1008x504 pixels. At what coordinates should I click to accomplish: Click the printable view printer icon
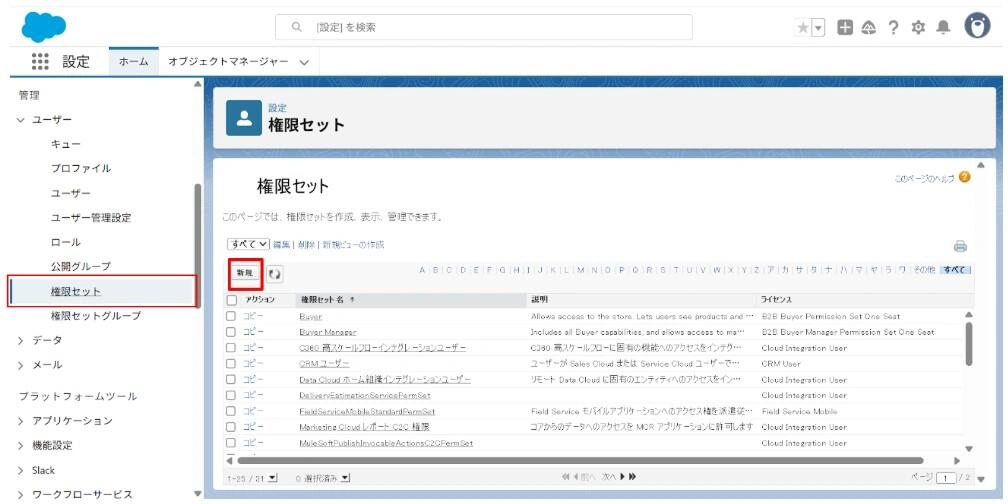click(960, 246)
